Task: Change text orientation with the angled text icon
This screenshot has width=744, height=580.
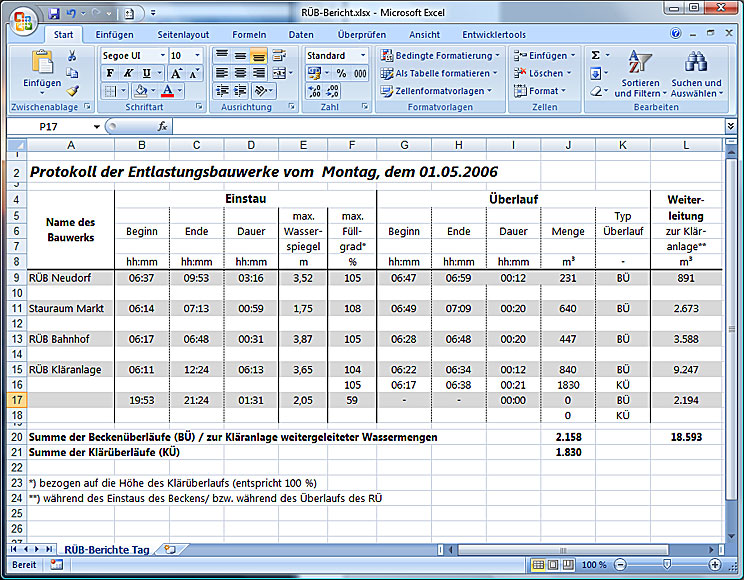Action: pos(261,91)
